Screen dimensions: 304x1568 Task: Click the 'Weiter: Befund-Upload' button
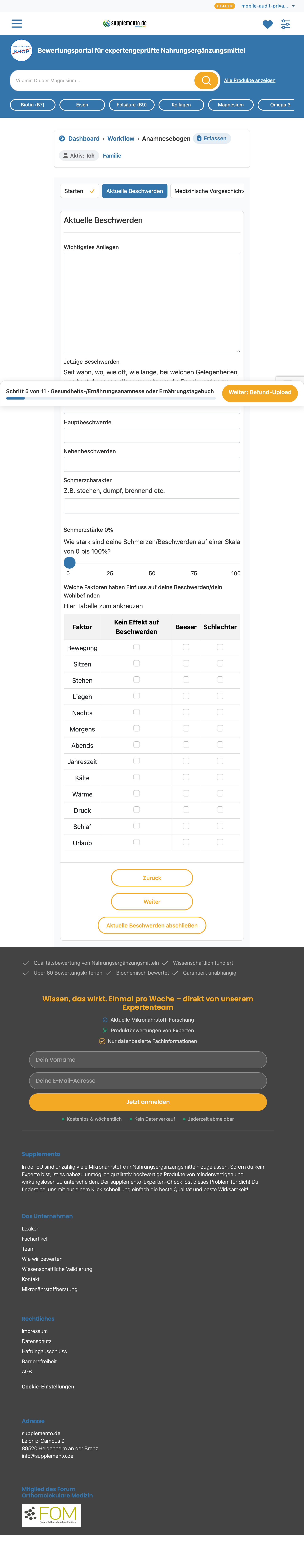pos(260,393)
